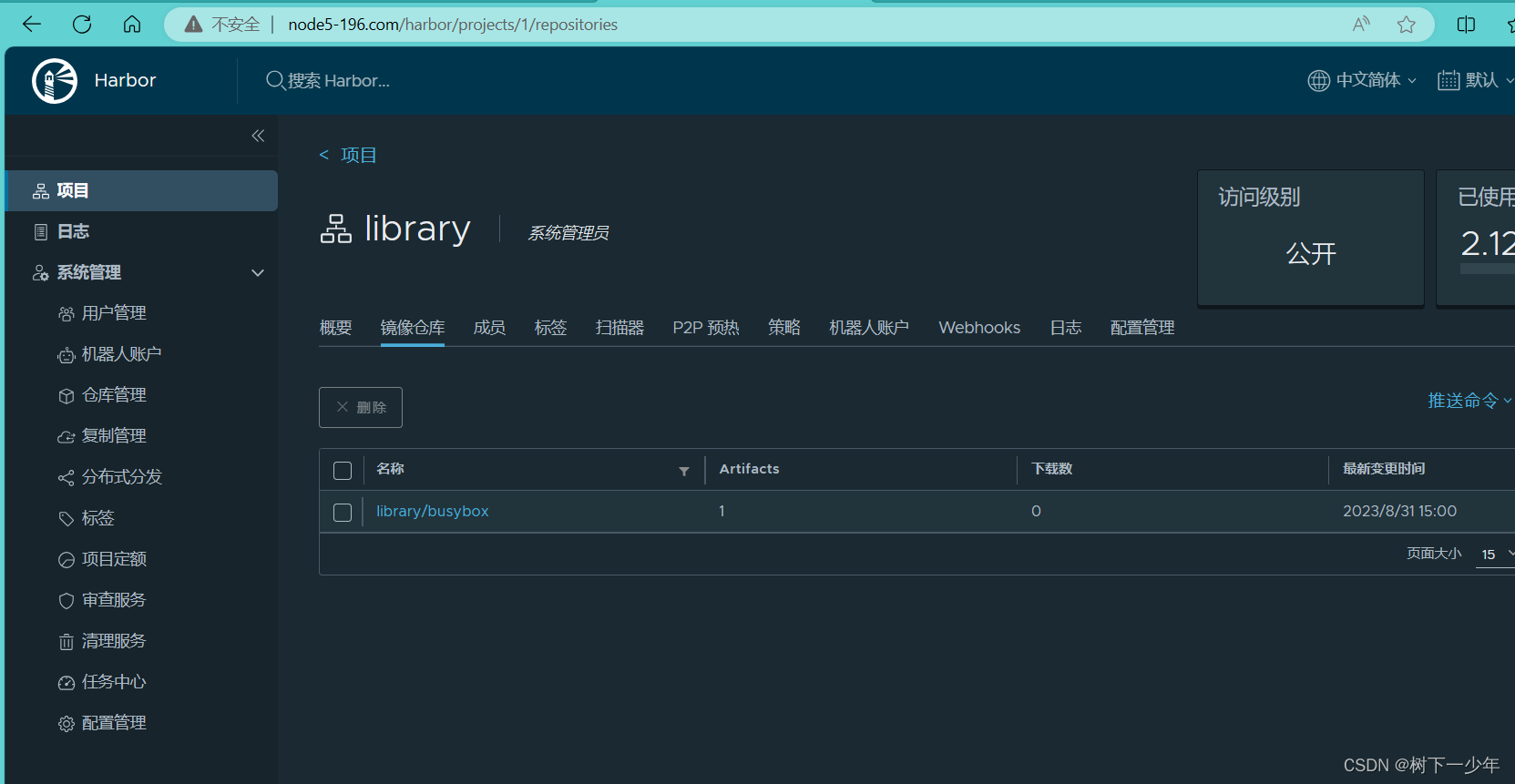Click the 用户管理 users icon
Image resolution: width=1515 pixels, height=784 pixels.
point(67,314)
